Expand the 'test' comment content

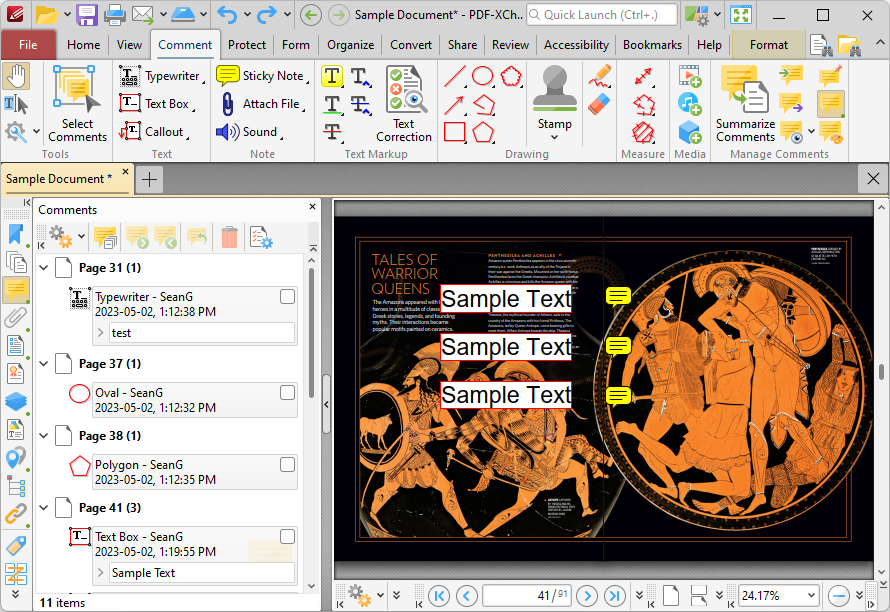(101, 333)
